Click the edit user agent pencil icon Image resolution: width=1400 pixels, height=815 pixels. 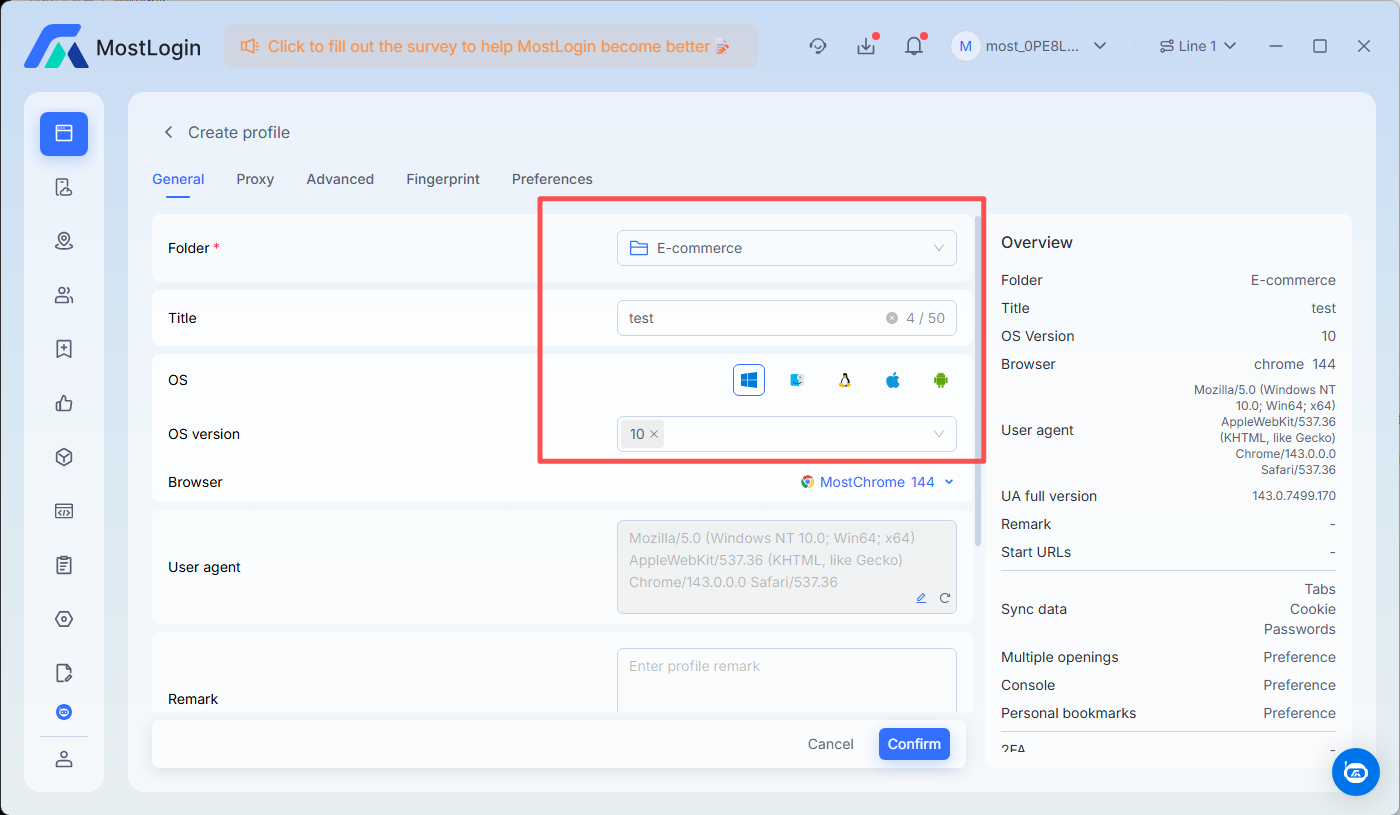pyautogui.click(x=921, y=598)
